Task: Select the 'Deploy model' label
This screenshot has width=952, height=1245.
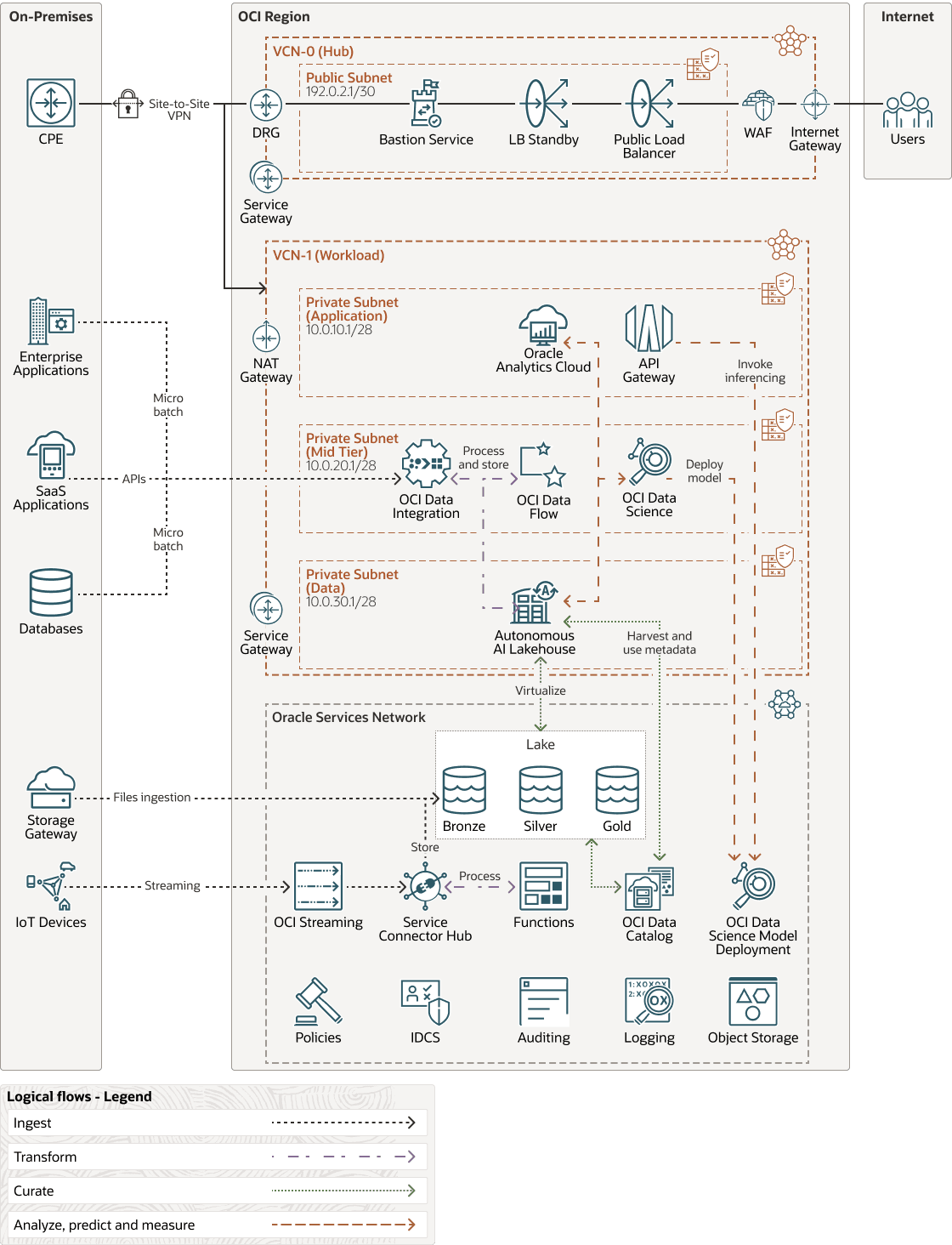Action: [705, 471]
